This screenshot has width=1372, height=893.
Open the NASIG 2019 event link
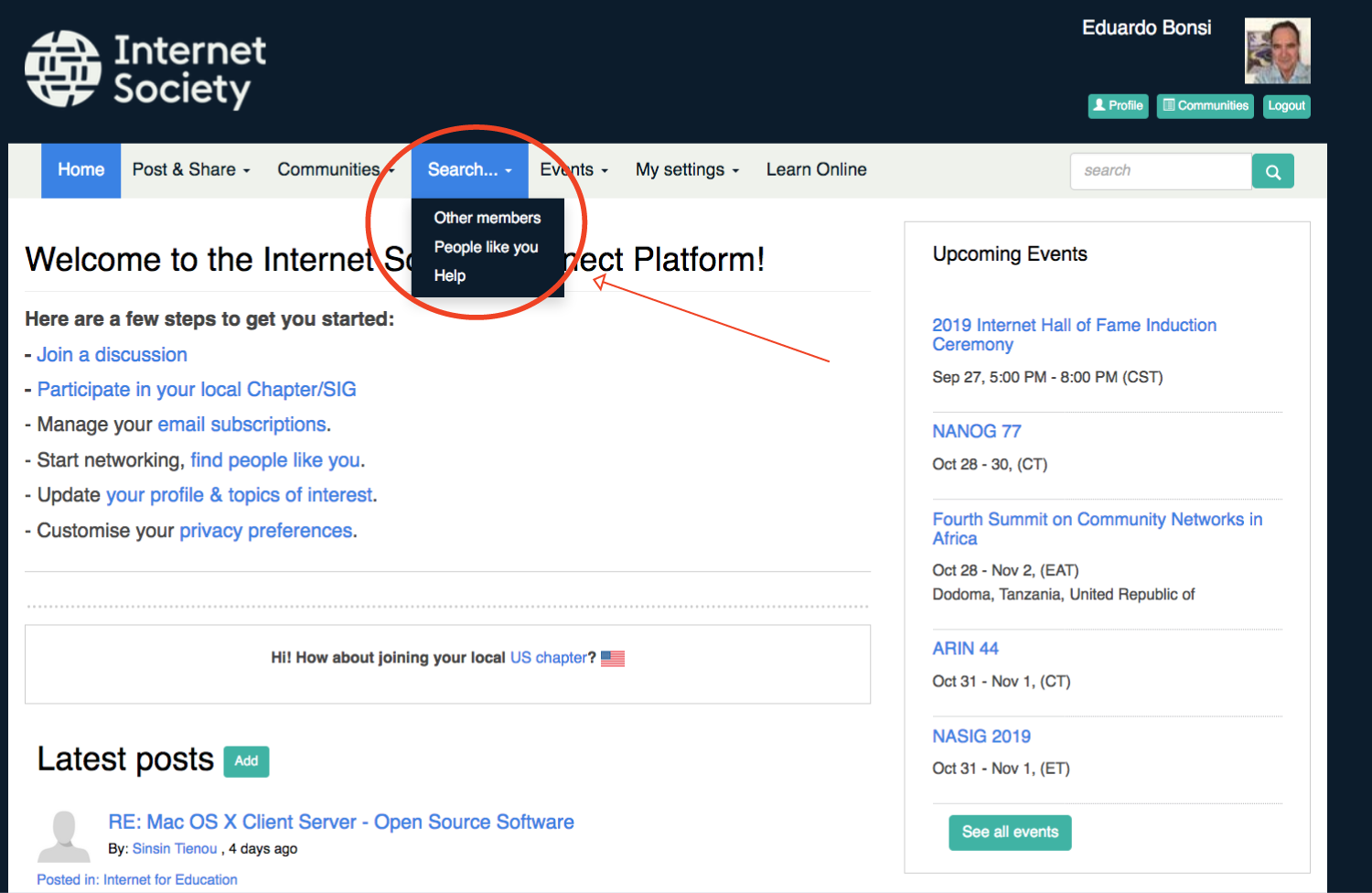pos(981,737)
